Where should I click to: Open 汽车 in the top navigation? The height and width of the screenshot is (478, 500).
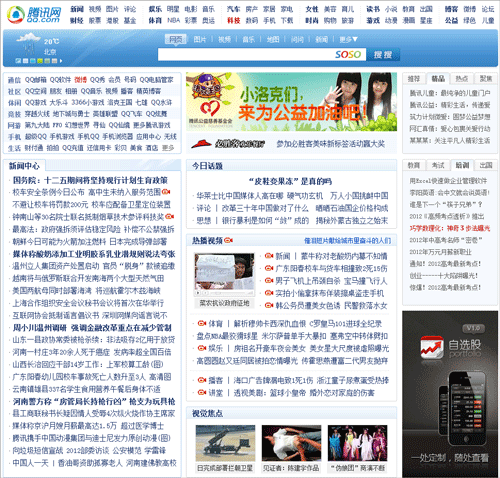(x=234, y=9)
